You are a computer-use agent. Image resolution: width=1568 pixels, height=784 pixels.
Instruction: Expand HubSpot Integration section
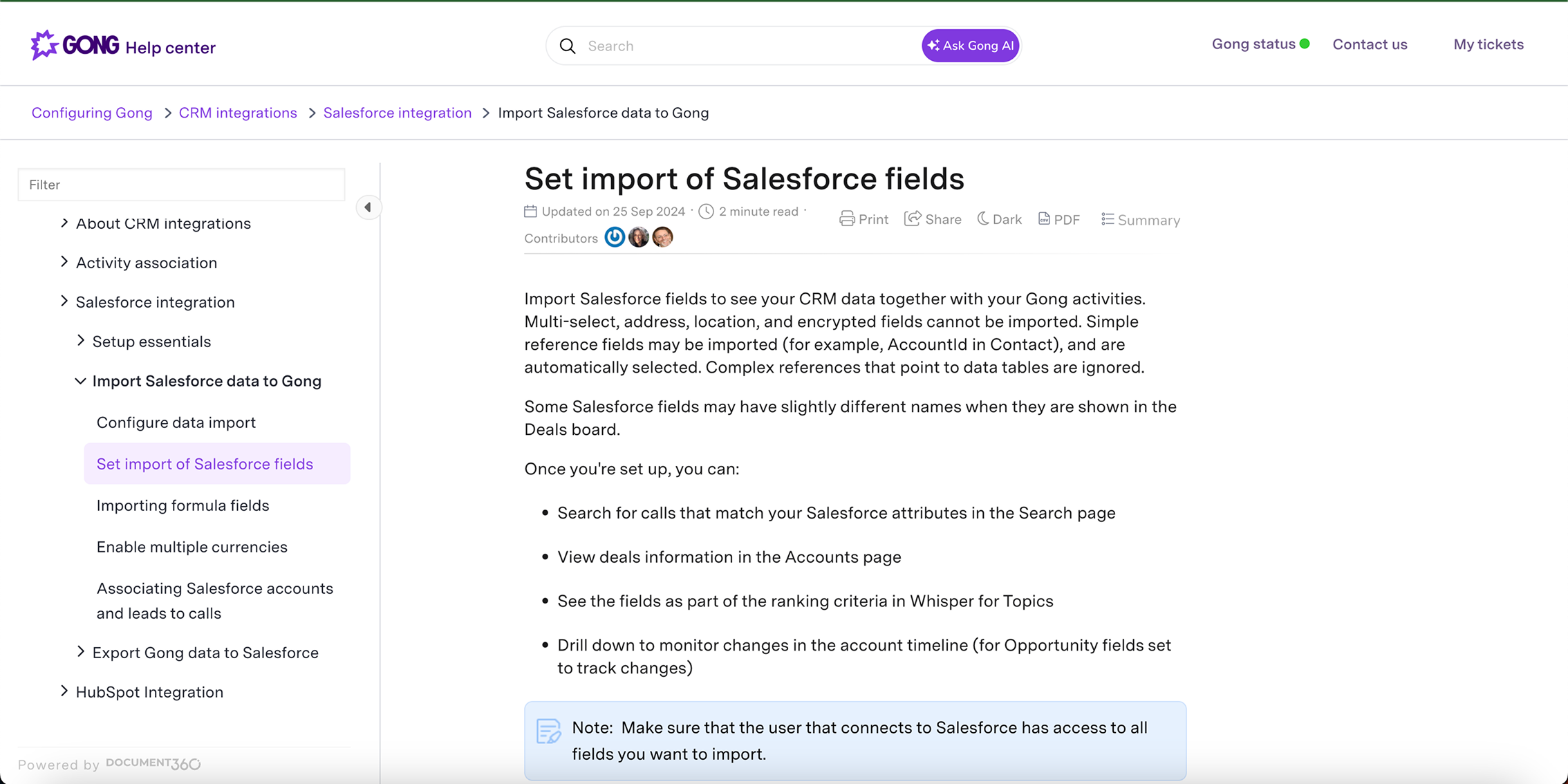(x=64, y=691)
